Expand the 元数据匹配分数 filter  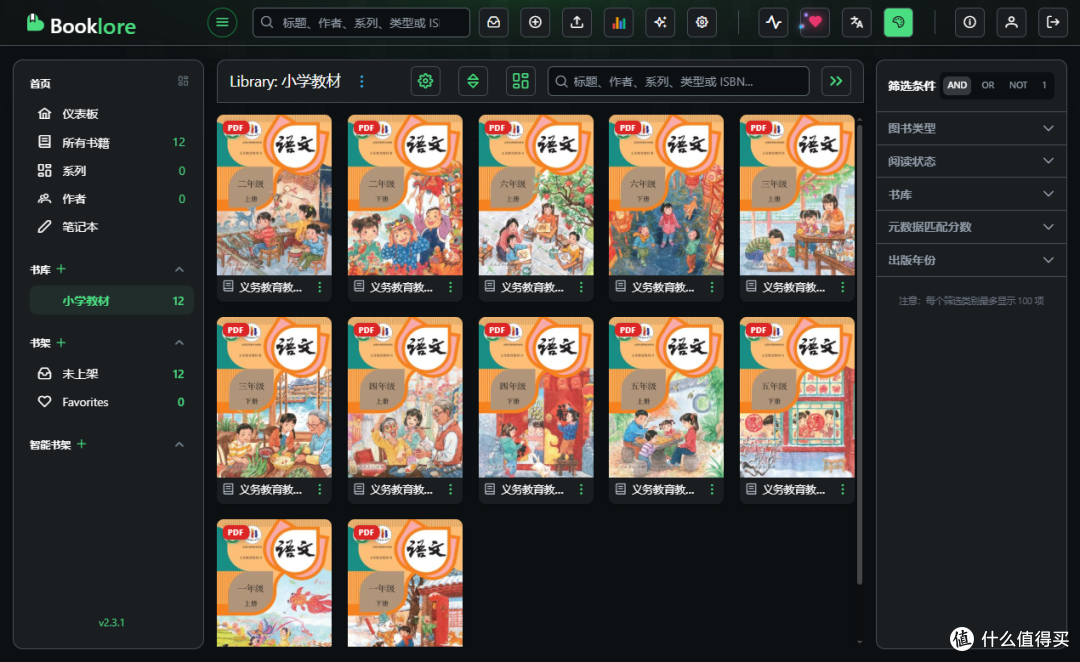(971, 227)
